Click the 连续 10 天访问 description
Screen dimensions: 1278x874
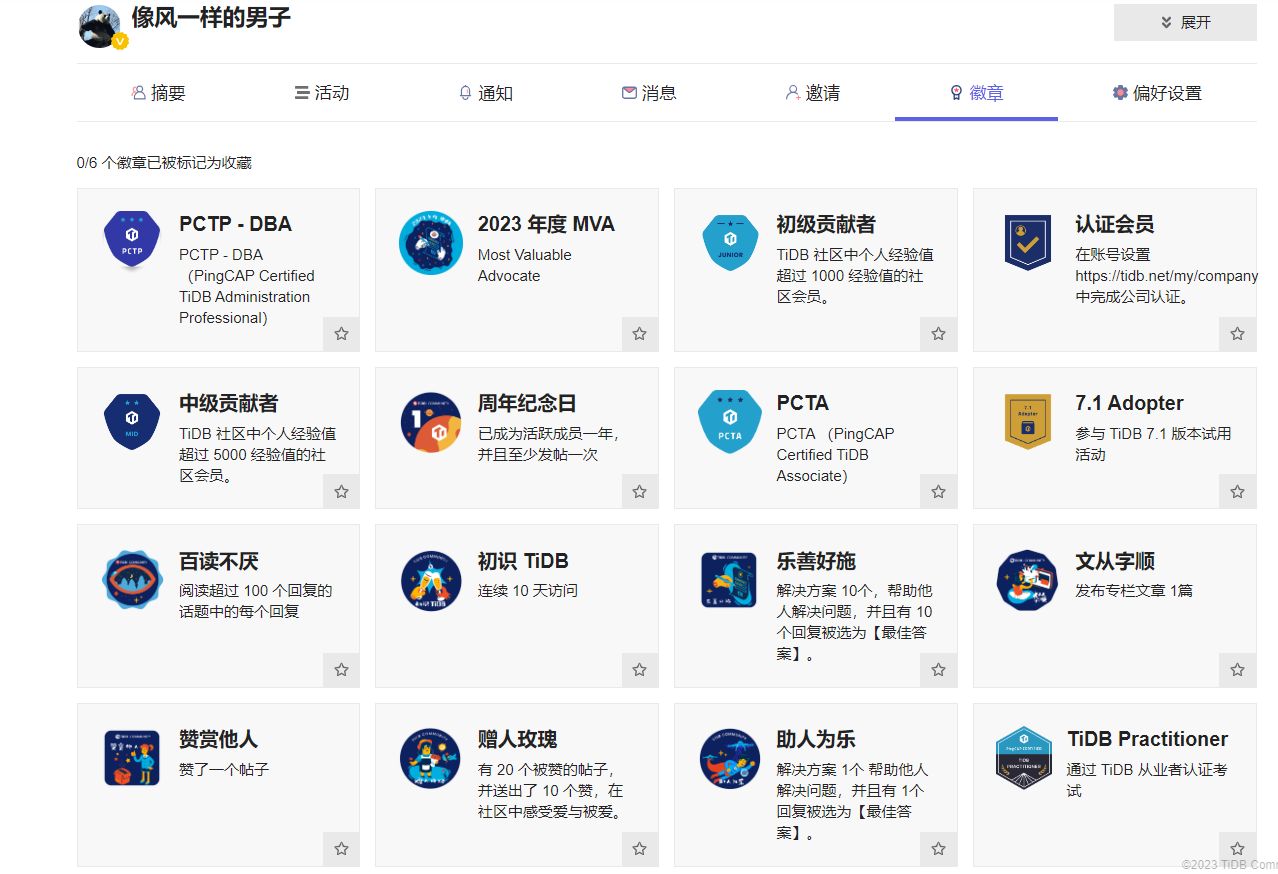pyautogui.click(x=528, y=591)
